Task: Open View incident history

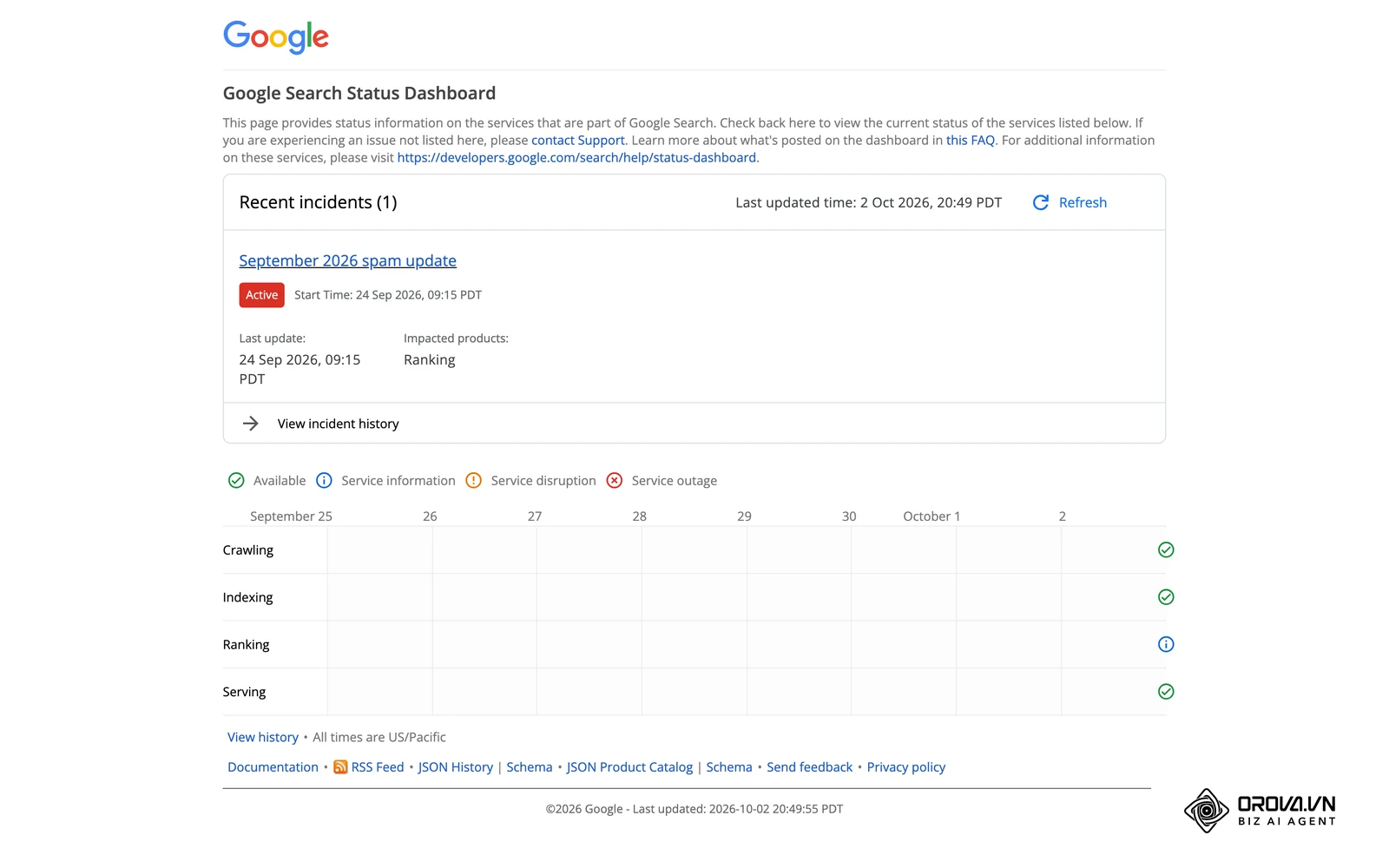Action: (x=338, y=424)
